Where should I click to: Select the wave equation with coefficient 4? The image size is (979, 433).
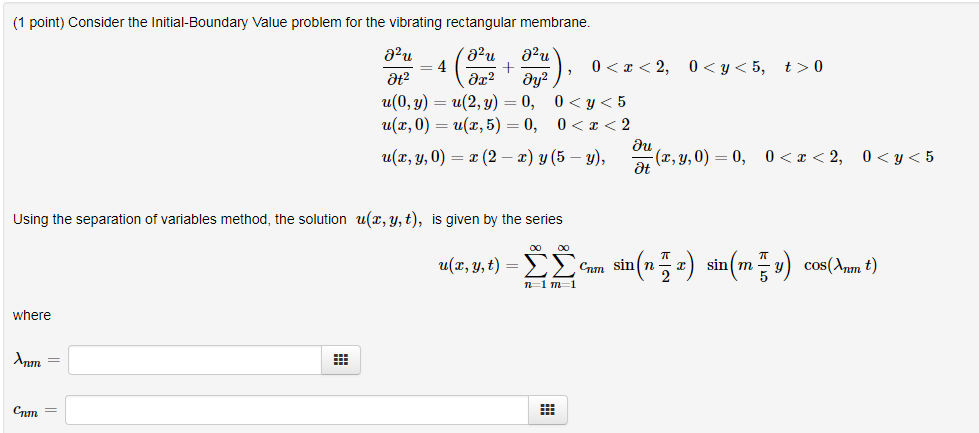(x=475, y=67)
